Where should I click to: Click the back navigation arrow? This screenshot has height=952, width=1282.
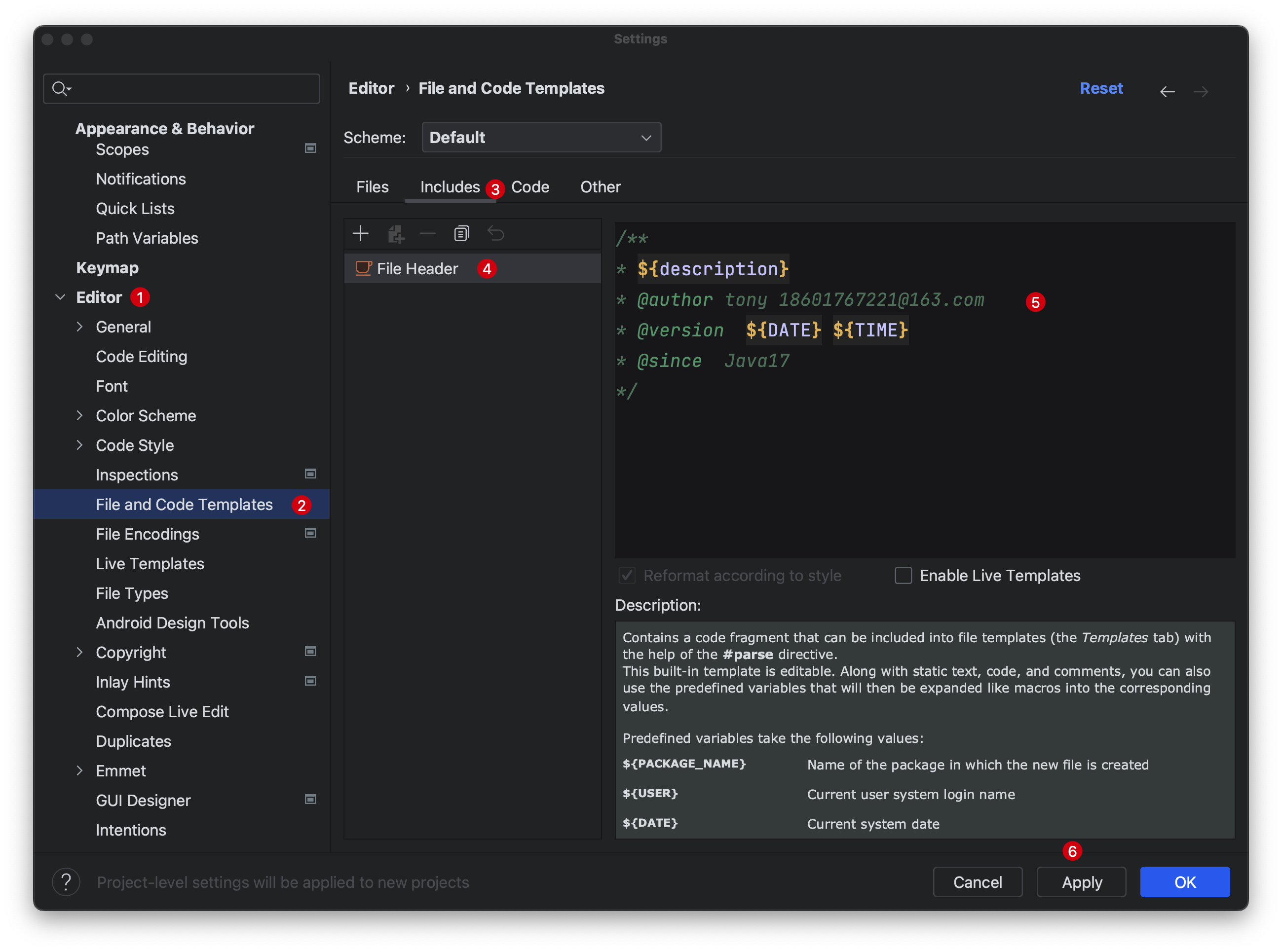(x=1168, y=92)
